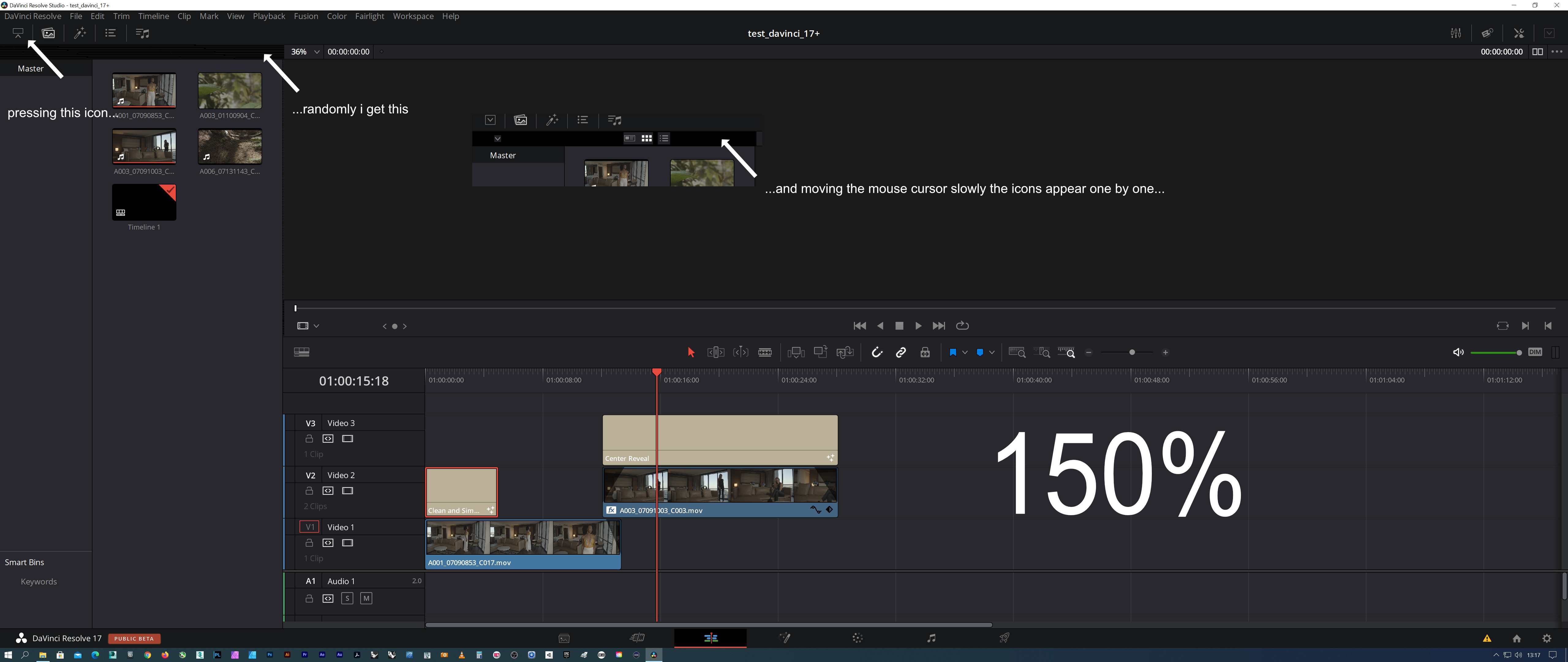
Task: Open the Workspace menu
Action: (x=413, y=17)
